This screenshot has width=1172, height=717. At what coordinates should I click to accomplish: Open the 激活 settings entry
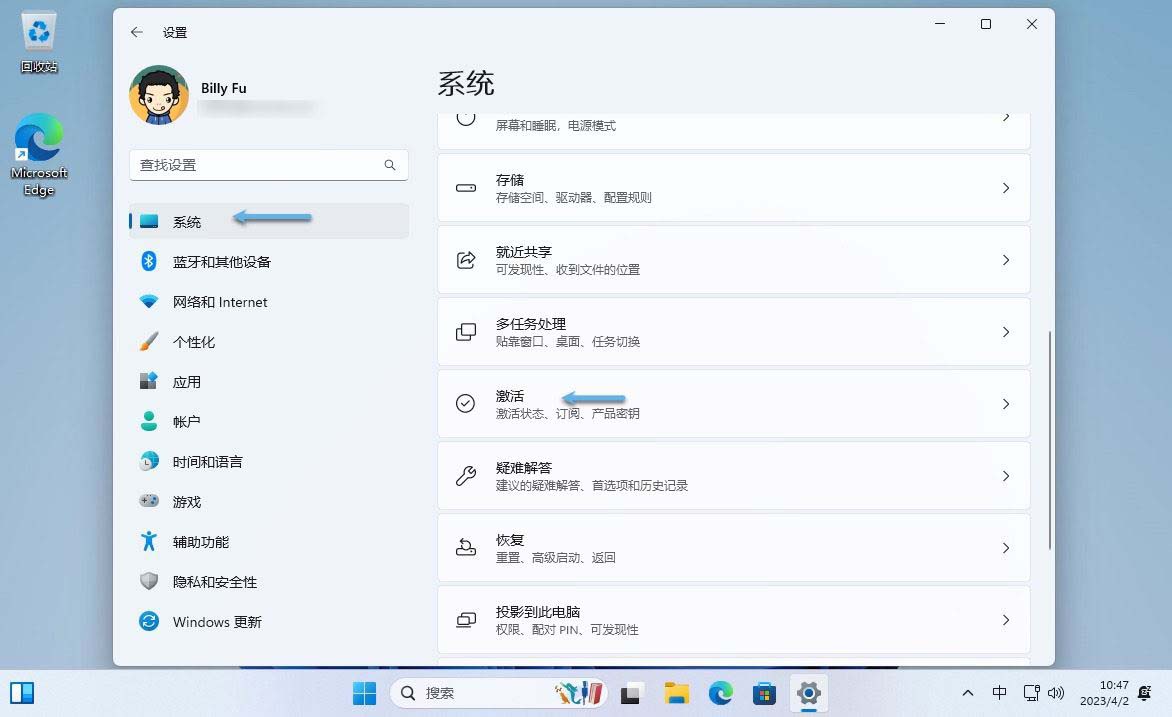click(x=733, y=404)
